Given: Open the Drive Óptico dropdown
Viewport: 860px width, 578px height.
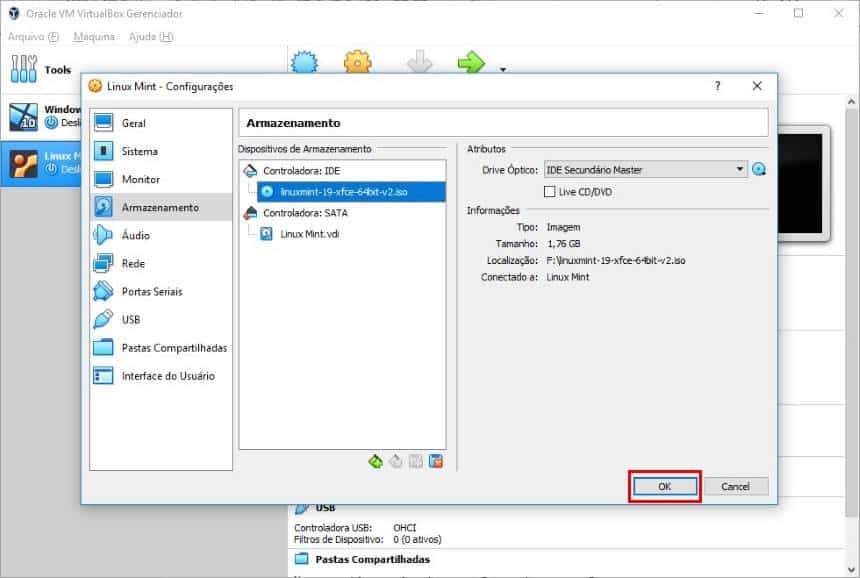Looking at the screenshot, I should coord(645,169).
